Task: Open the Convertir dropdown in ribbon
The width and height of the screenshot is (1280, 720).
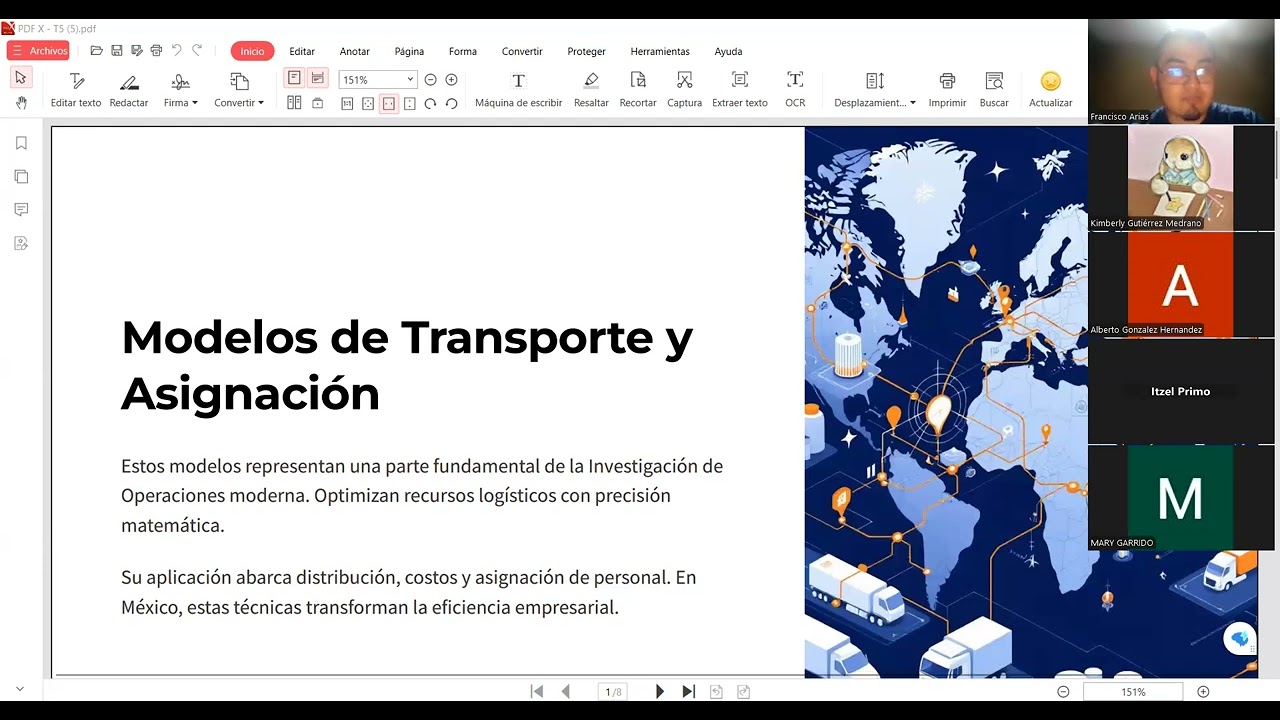Action: coord(239,90)
